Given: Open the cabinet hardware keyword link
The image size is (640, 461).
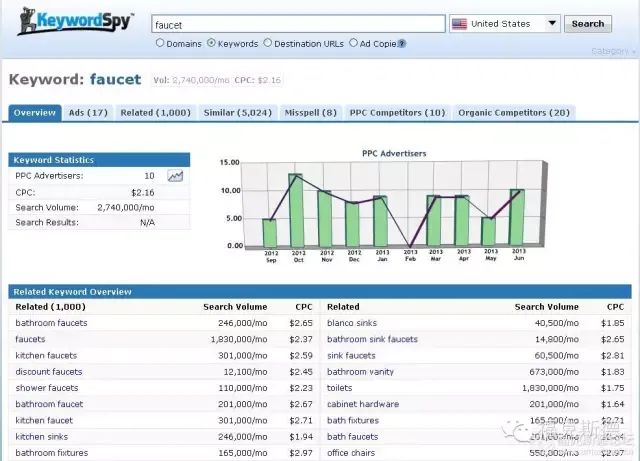Looking at the screenshot, I should click(x=363, y=404).
